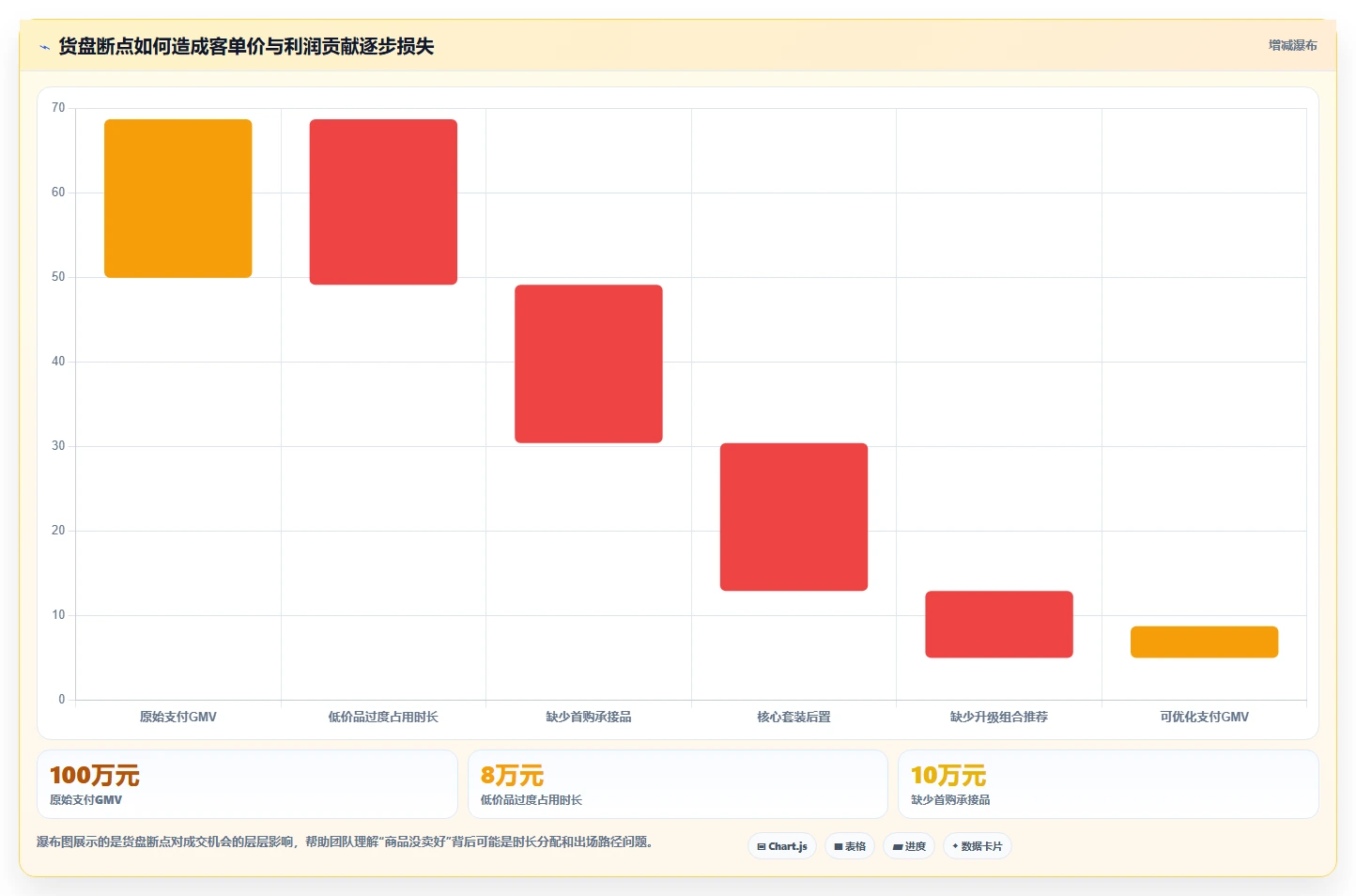
Task: Click the 核心套装后置 red bar
Action: click(x=794, y=517)
